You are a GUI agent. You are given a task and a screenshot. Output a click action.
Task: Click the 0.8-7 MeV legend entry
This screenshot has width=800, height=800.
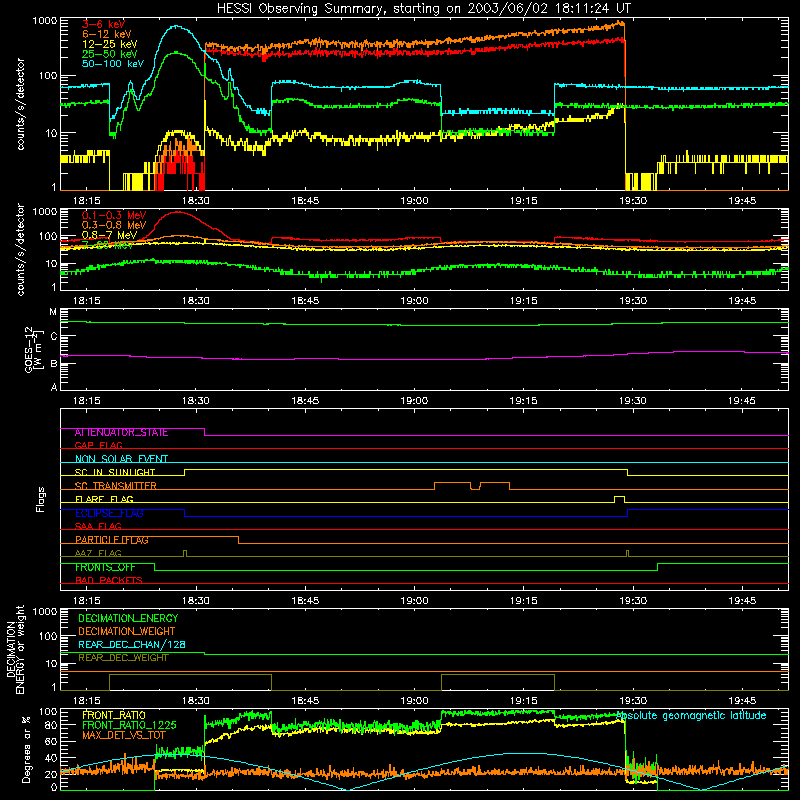point(110,235)
